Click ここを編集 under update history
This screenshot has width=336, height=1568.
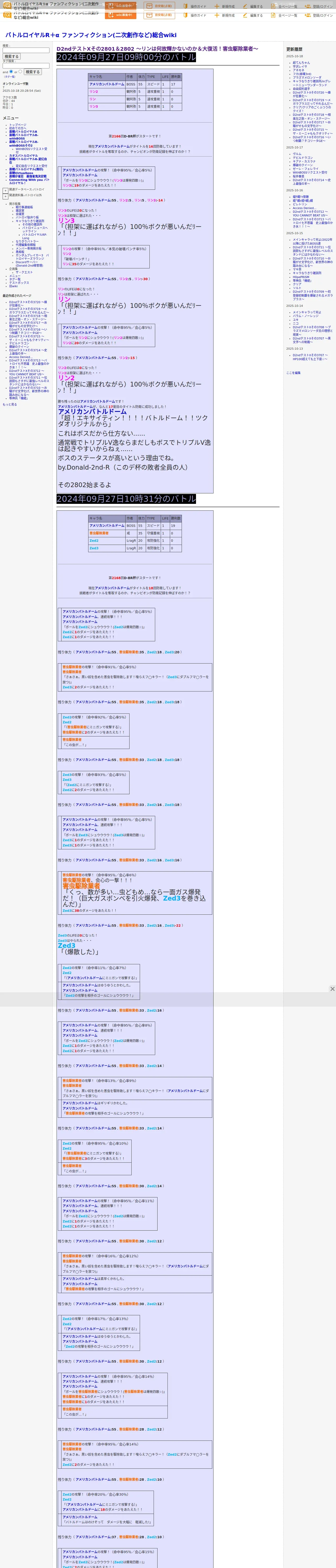click(x=293, y=373)
